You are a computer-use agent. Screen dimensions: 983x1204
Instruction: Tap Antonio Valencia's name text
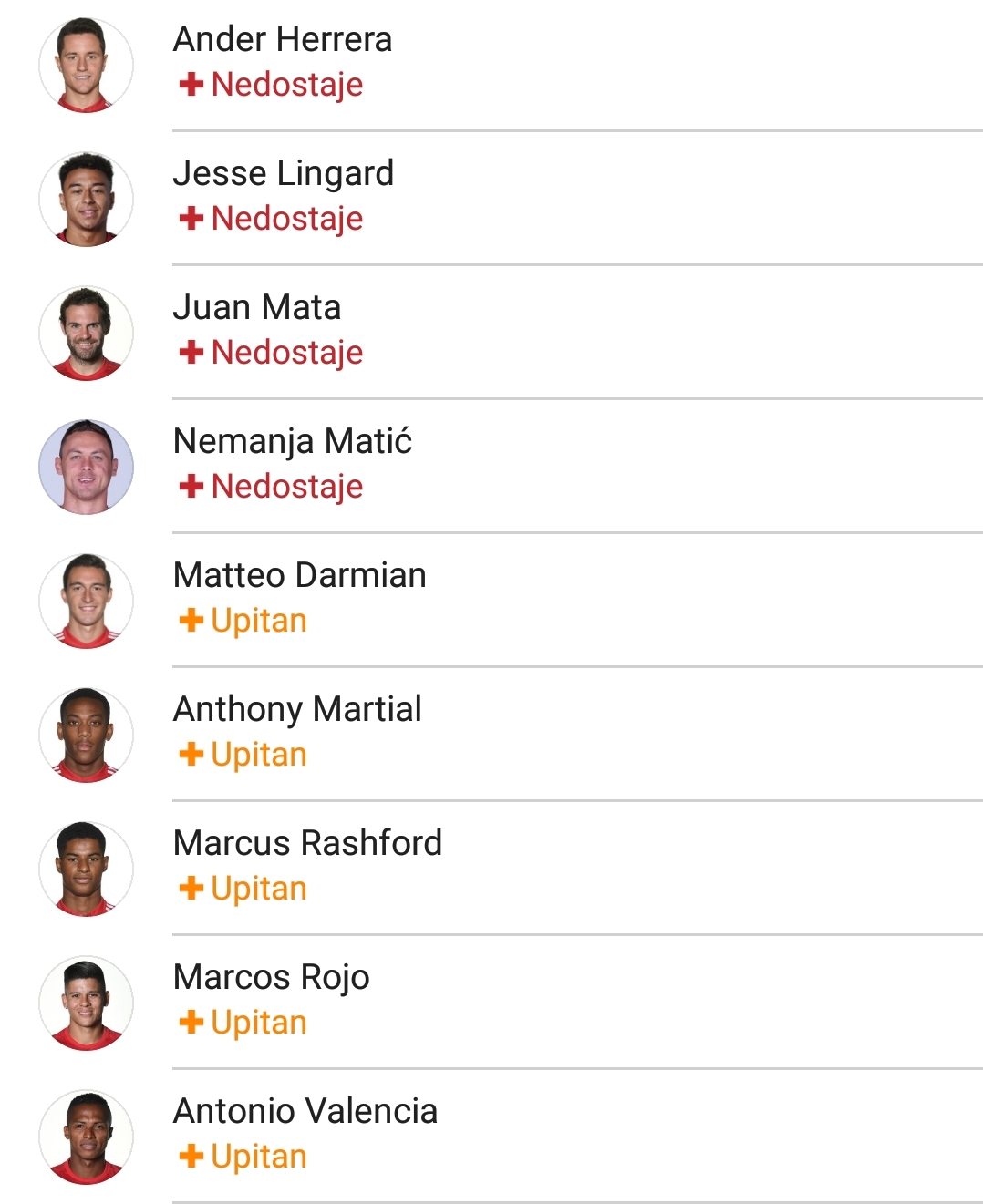pyautogui.click(x=305, y=1111)
